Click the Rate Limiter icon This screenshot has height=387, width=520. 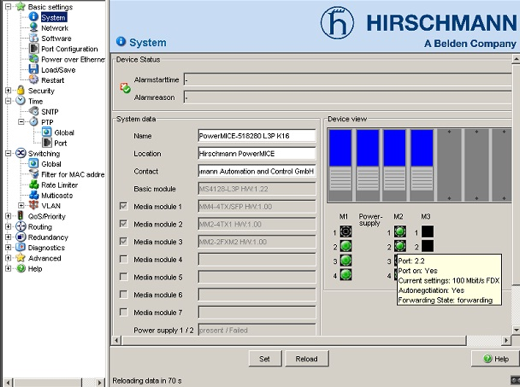[33, 185]
